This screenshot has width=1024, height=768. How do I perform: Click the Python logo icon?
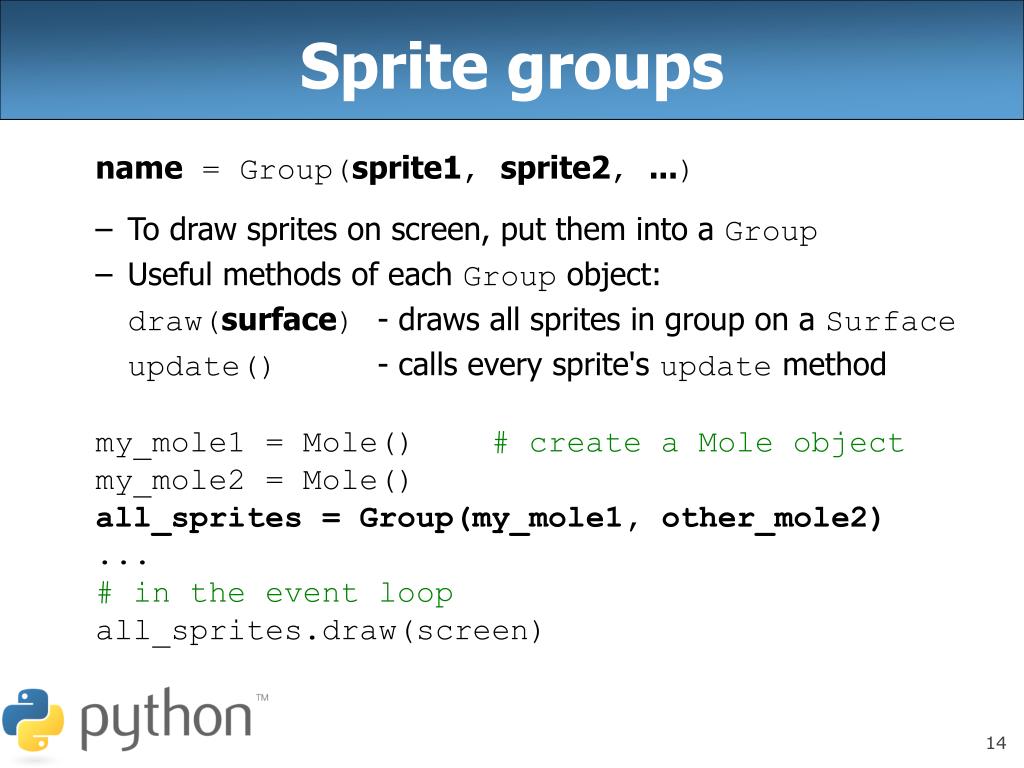tap(33, 720)
